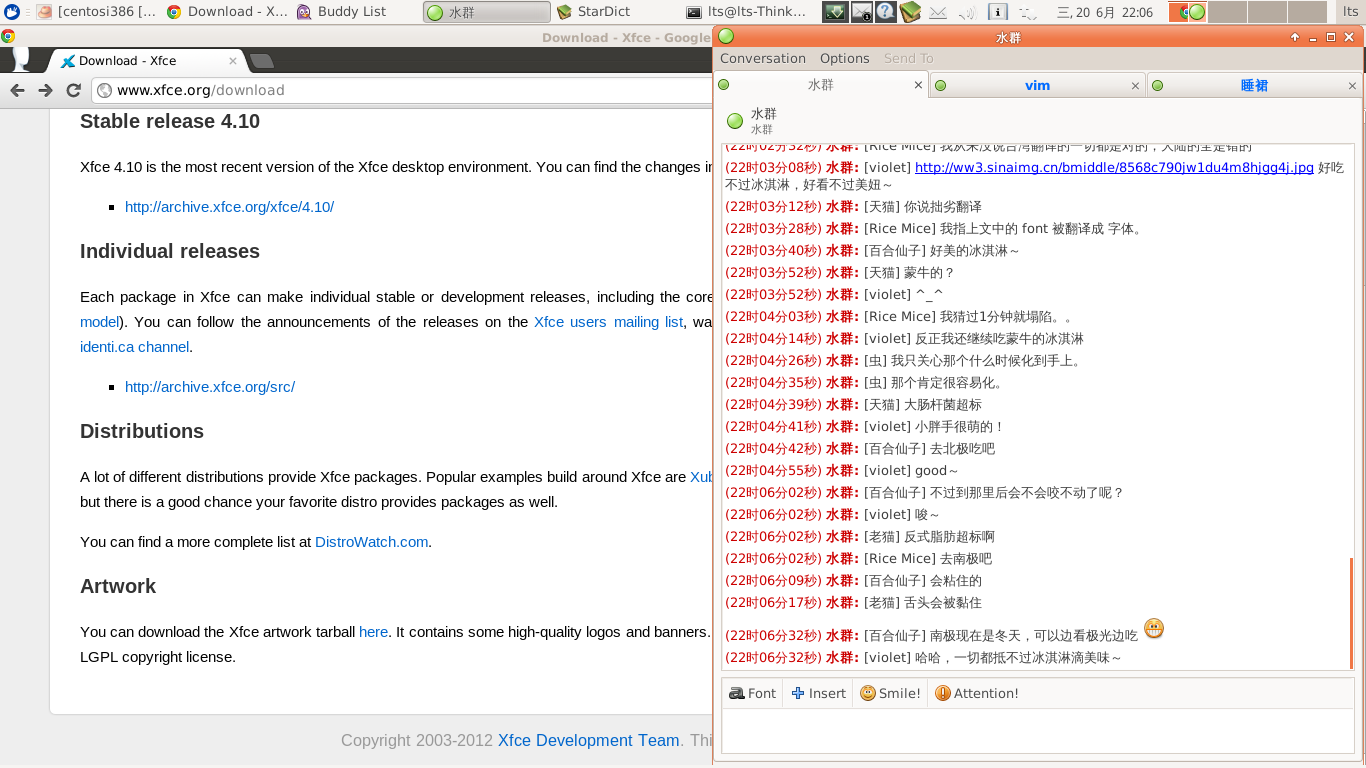Open the Smile! emoticon picker

tap(890, 693)
